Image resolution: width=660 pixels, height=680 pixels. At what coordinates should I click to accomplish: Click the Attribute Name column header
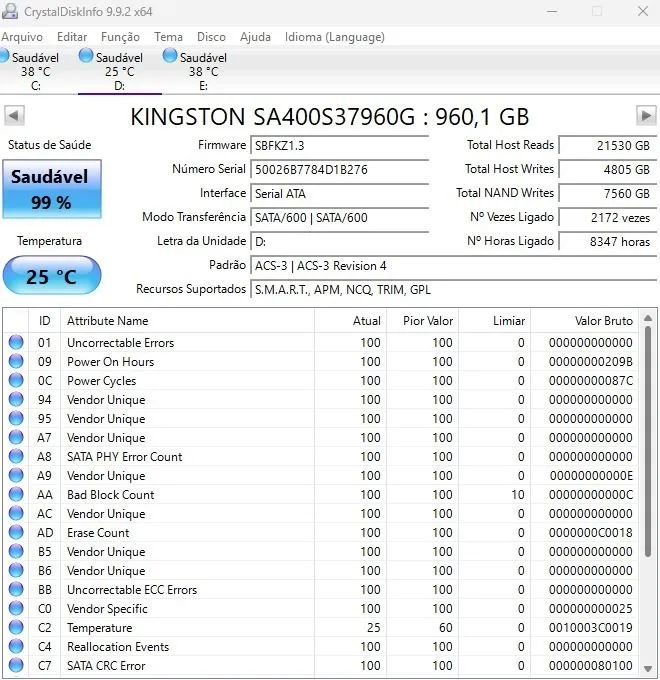(187, 321)
